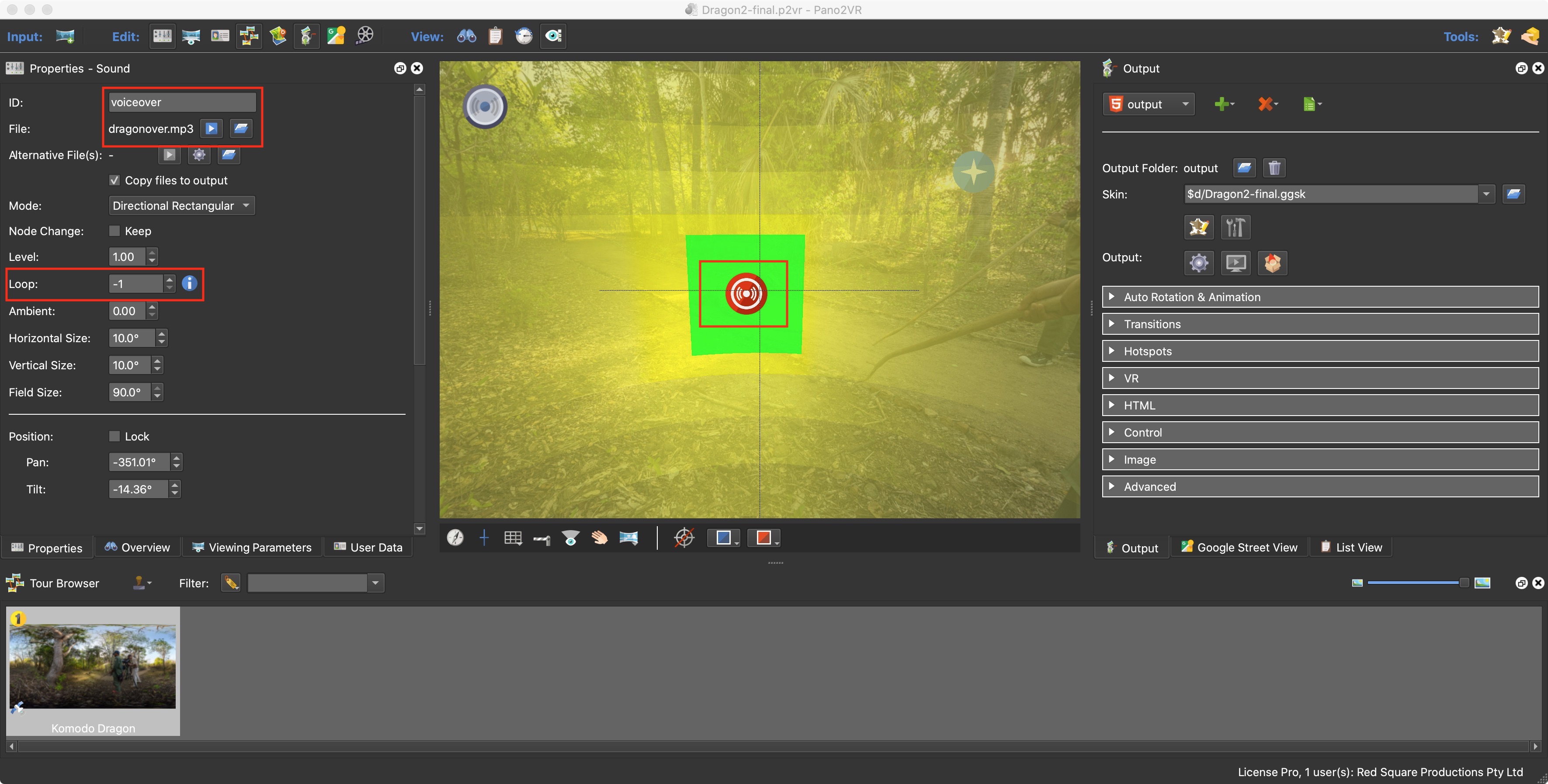Open Mode Directional Rectangular dropdown
Screen dimensions: 1548x784
point(181,206)
